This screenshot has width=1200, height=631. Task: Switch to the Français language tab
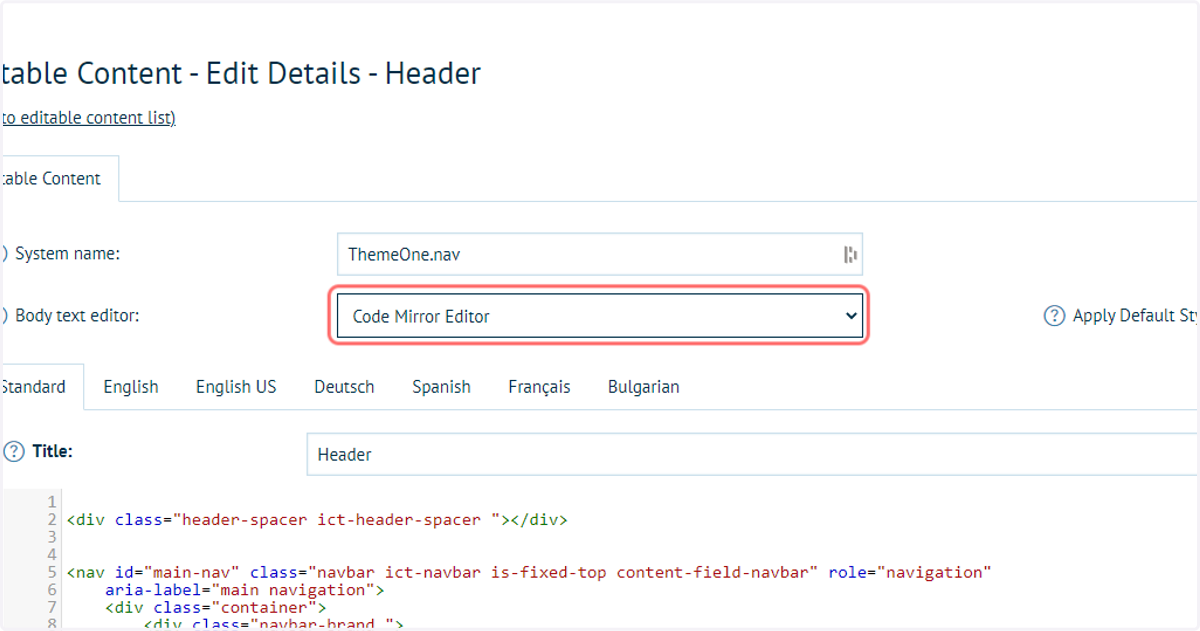pos(539,387)
